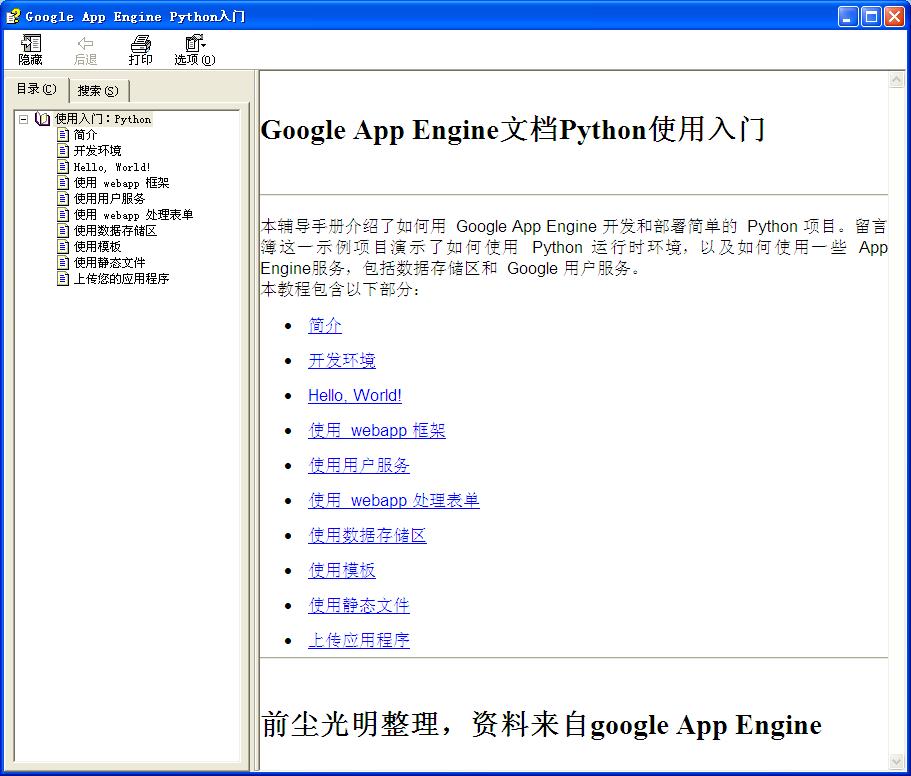This screenshot has height=776, width=911.
Task: Click the content pane scroll down arrow
Action: (896, 762)
